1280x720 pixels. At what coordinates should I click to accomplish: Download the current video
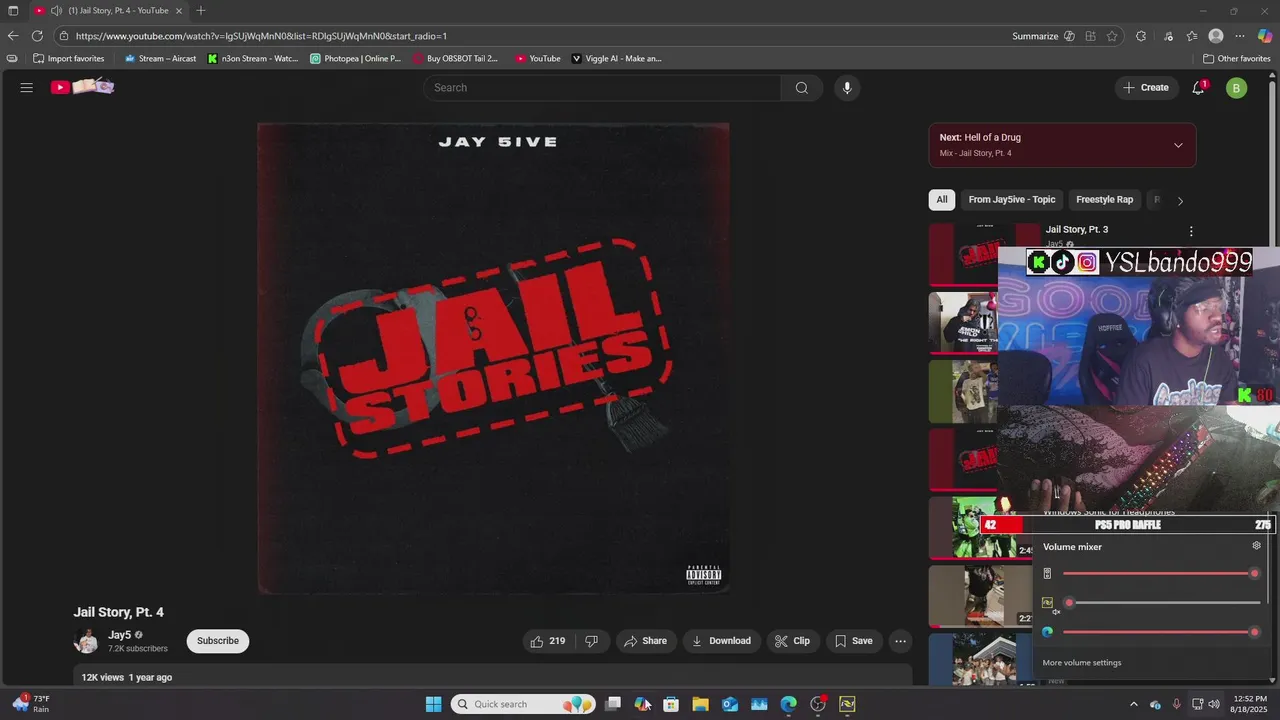(721, 641)
